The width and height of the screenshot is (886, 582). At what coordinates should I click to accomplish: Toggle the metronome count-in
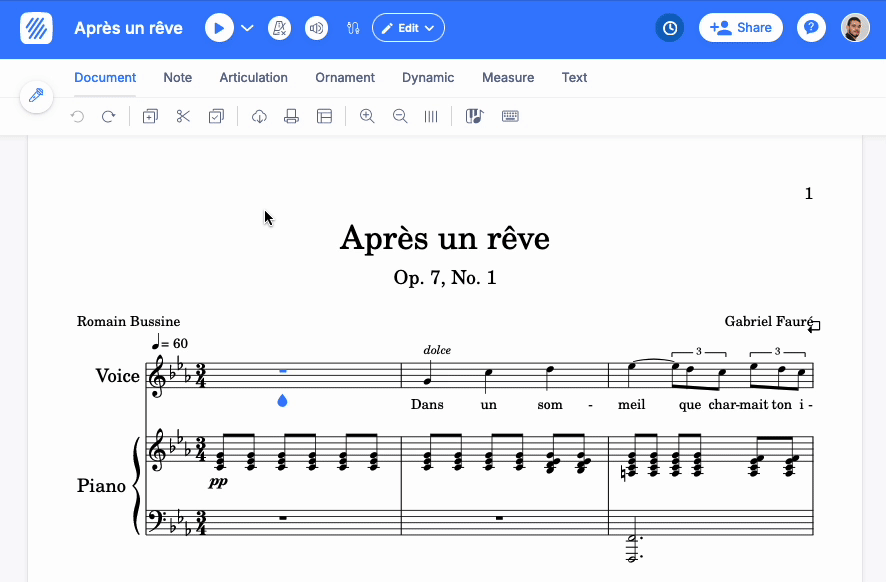(x=280, y=28)
